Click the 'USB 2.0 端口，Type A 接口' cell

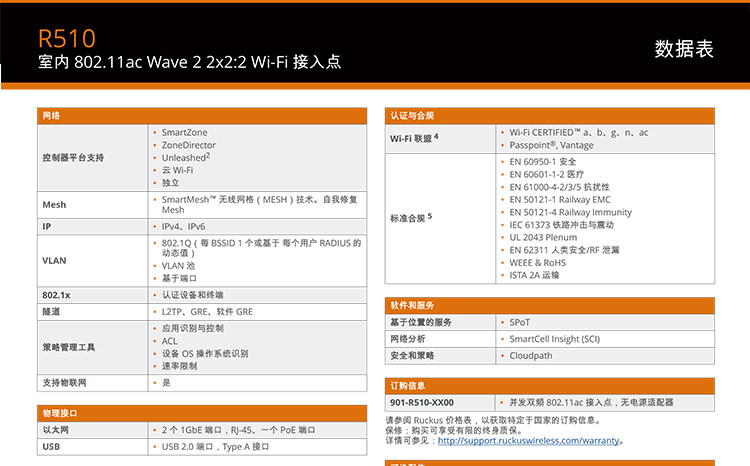point(215,447)
